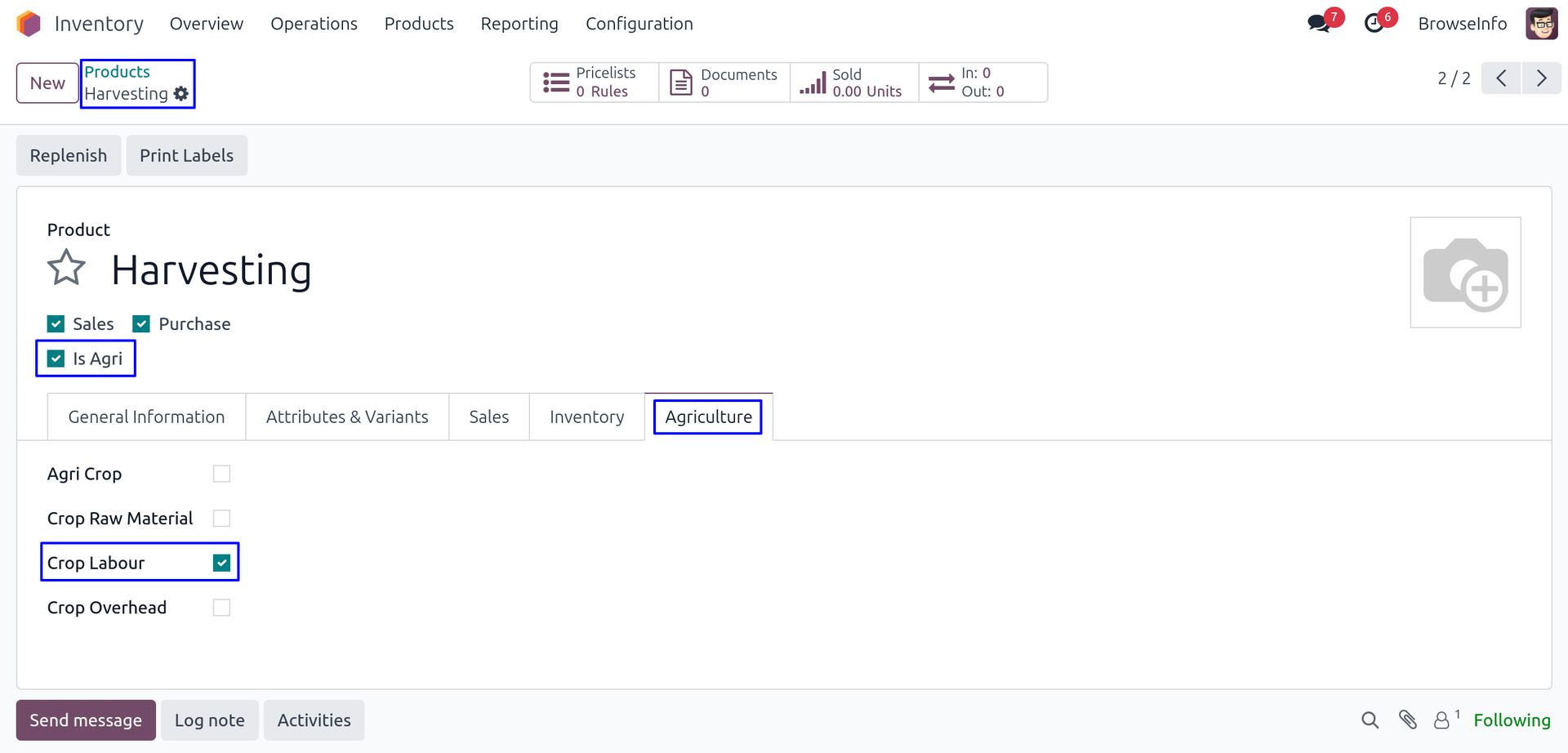The image size is (1568, 753).
Task: Upload product image via camera placeholder
Action: pos(1465,273)
